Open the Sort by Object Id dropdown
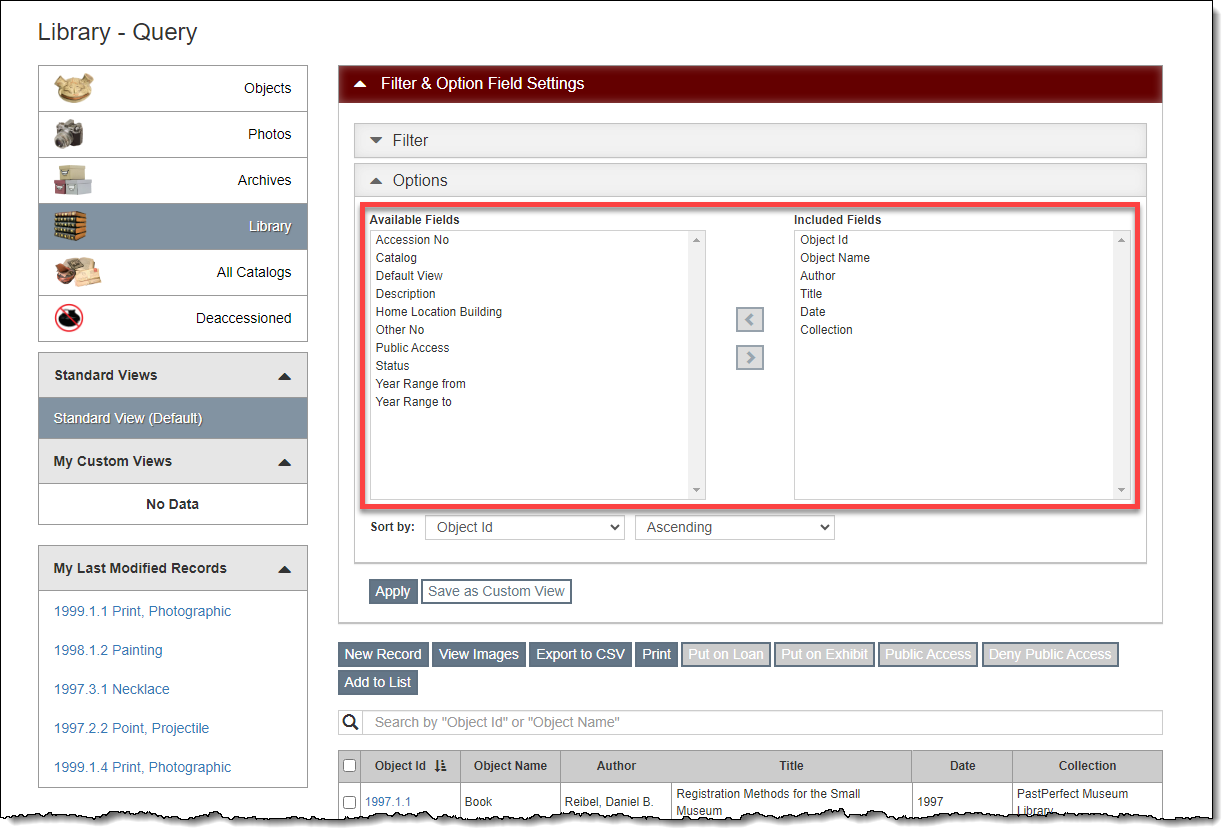Image resolution: width=1228 pixels, height=835 pixels. (x=524, y=527)
